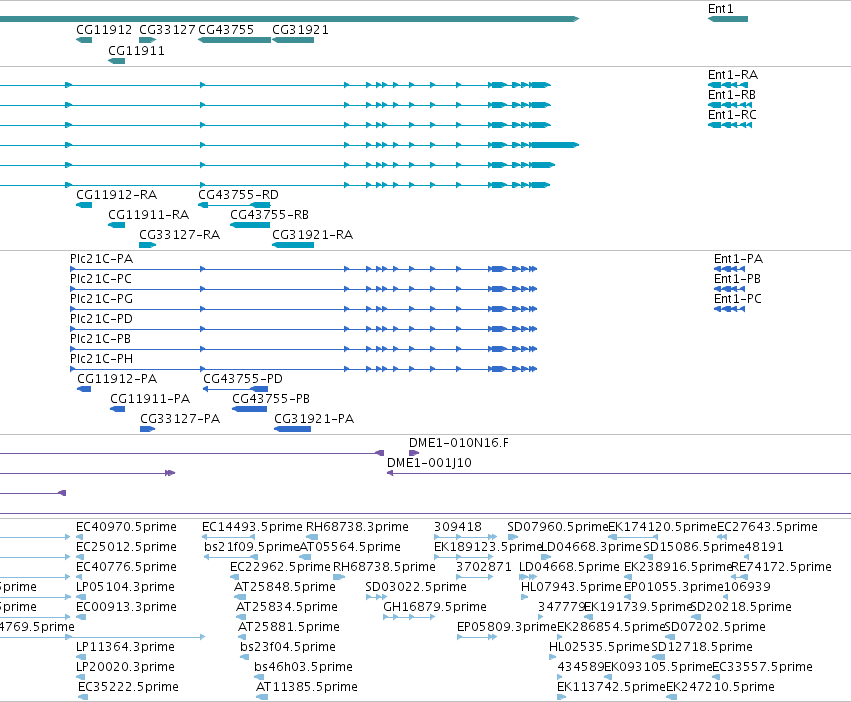851x702 pixels.
Task: Select the CG43755-PD protein label
Action: pyautogui.click(x=243, y=379)
